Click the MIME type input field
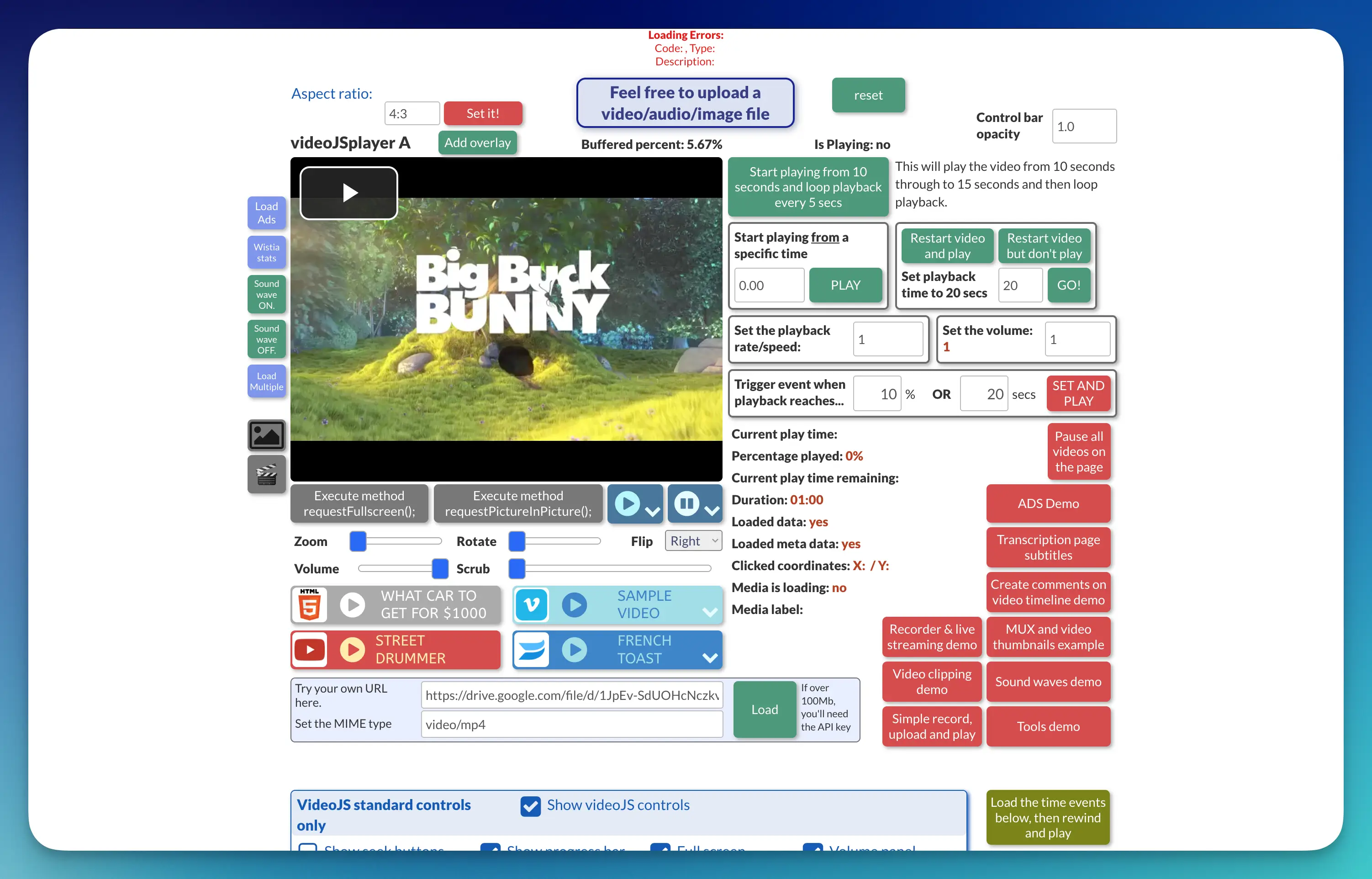 [572, 724]
